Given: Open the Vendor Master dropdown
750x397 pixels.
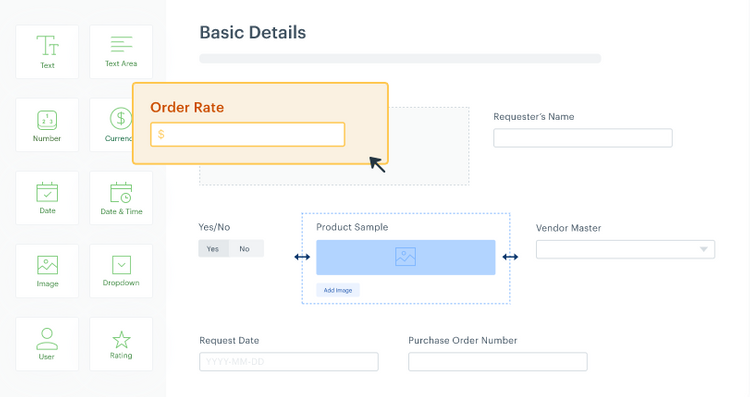Looking at the screenshot, I should [x=625, y=249].
